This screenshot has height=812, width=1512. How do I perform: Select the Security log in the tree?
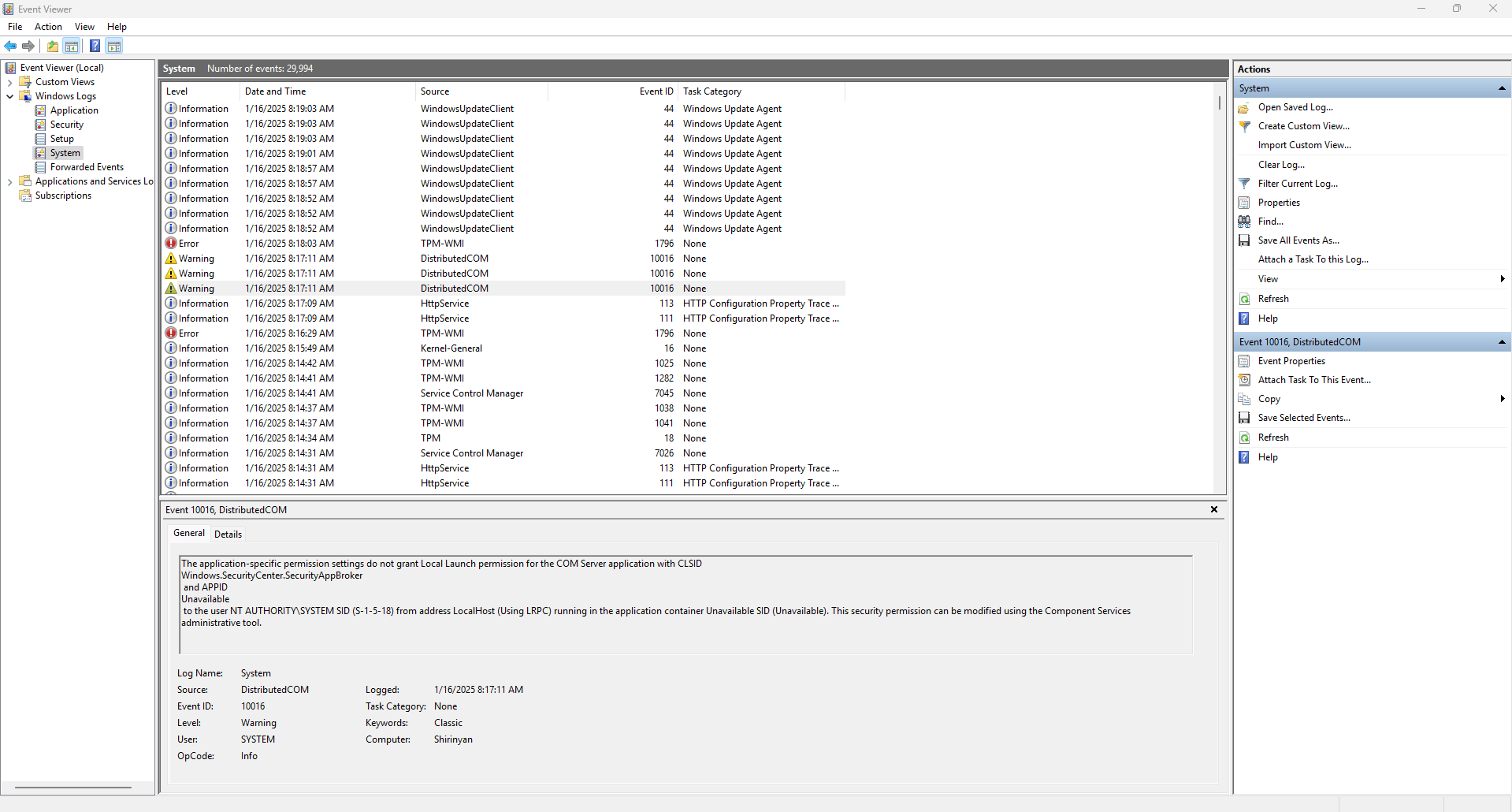tap(66, 125)
